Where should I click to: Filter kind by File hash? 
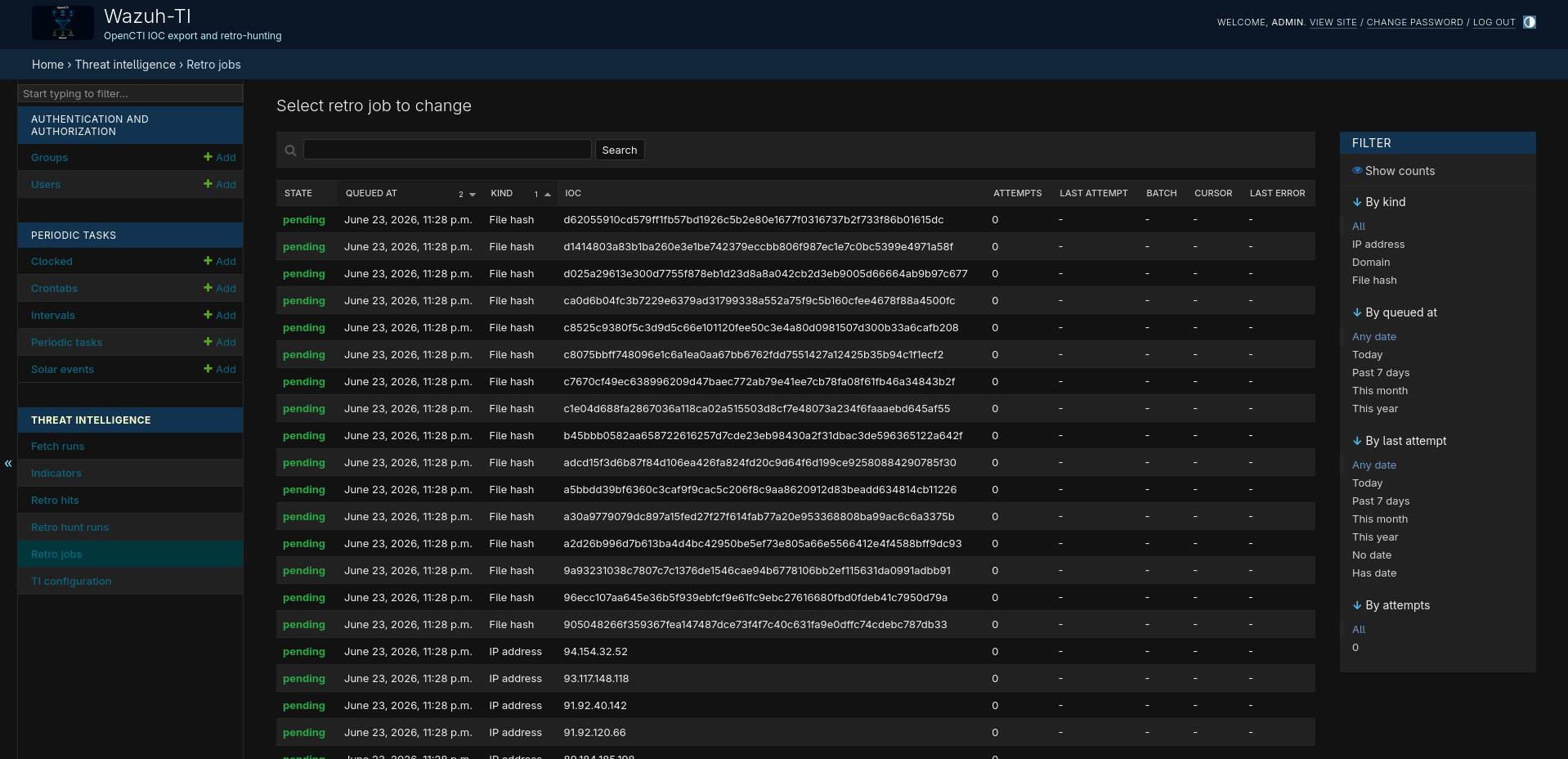pos(1374,281)
